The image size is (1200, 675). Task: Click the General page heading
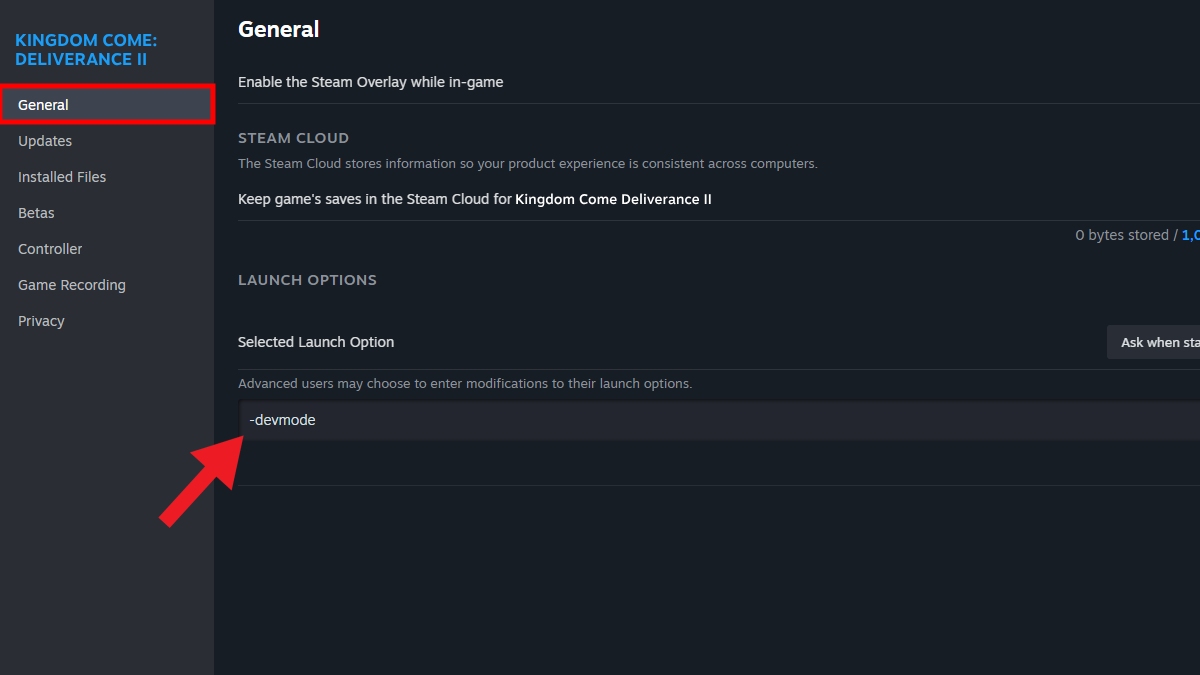[x=278, y=29]
